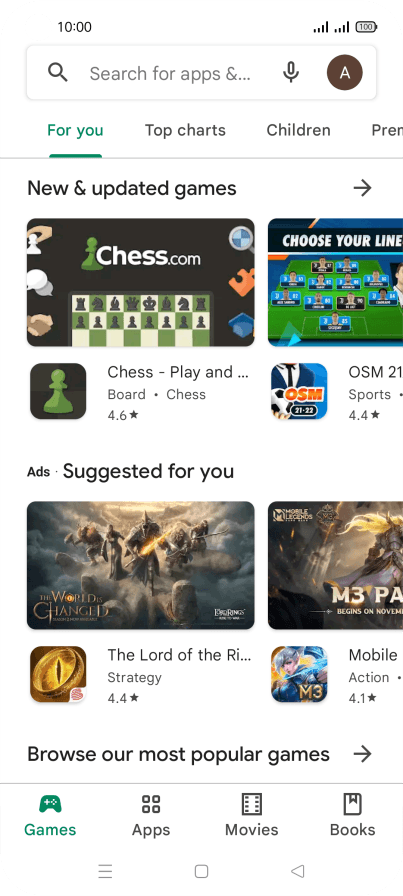Open the OSM 21/22 app icon

click(x=299, y=391)
